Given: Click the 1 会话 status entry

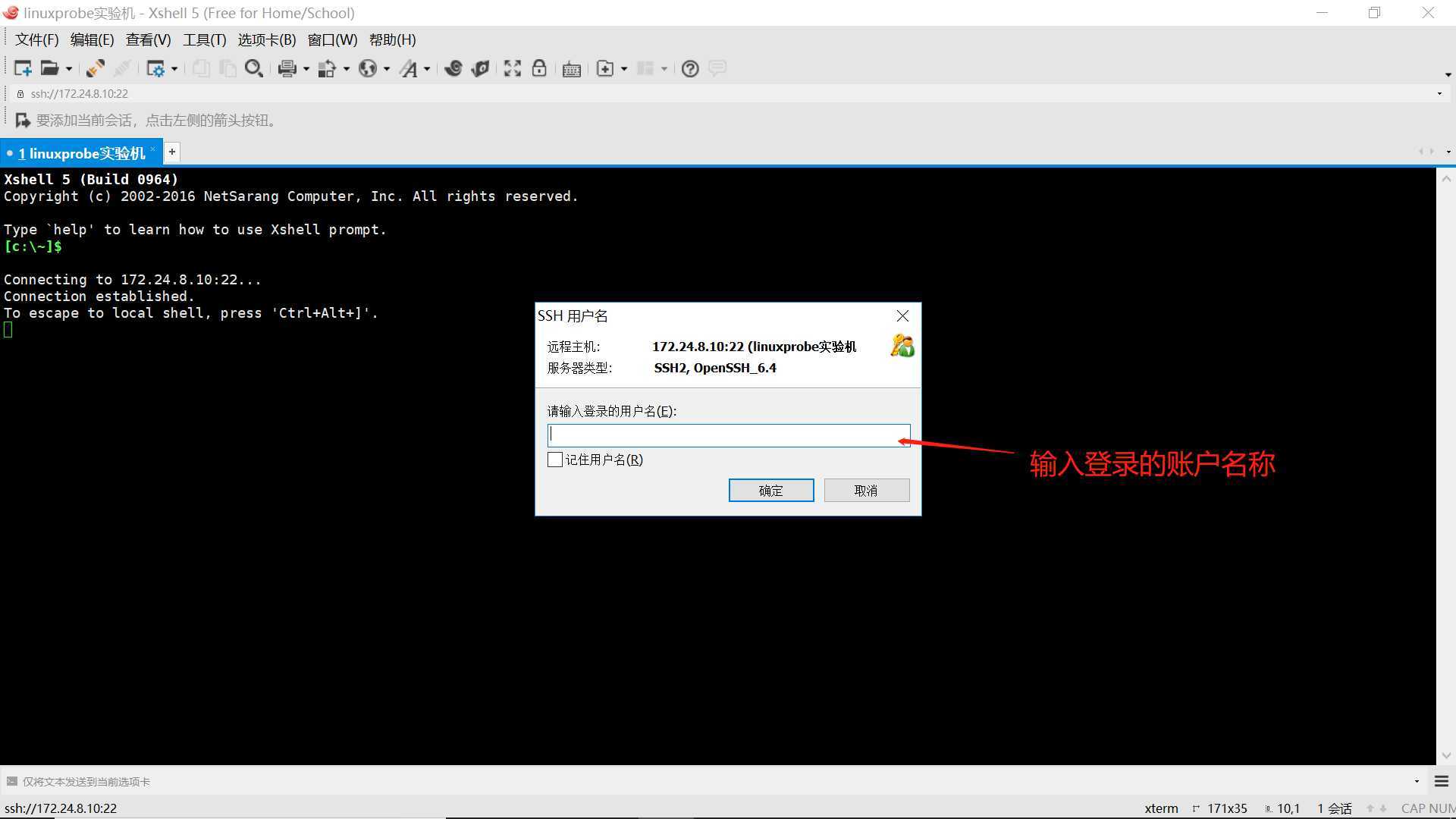Looking at the screenshot, I should pyautogui.click(x=1335, y=808).
